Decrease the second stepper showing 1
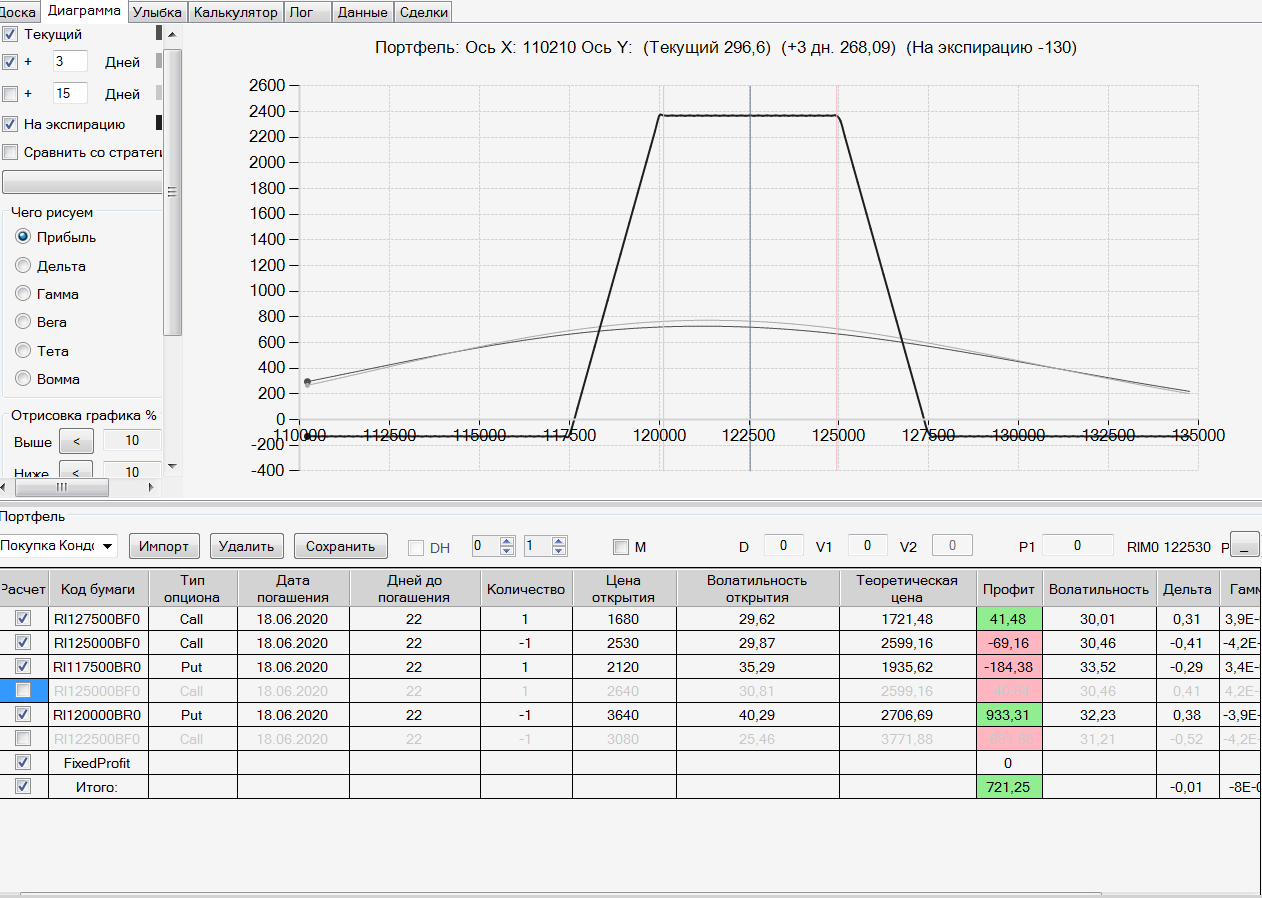The height and width of the screenshot is (898, 1262). pos(559,551)
